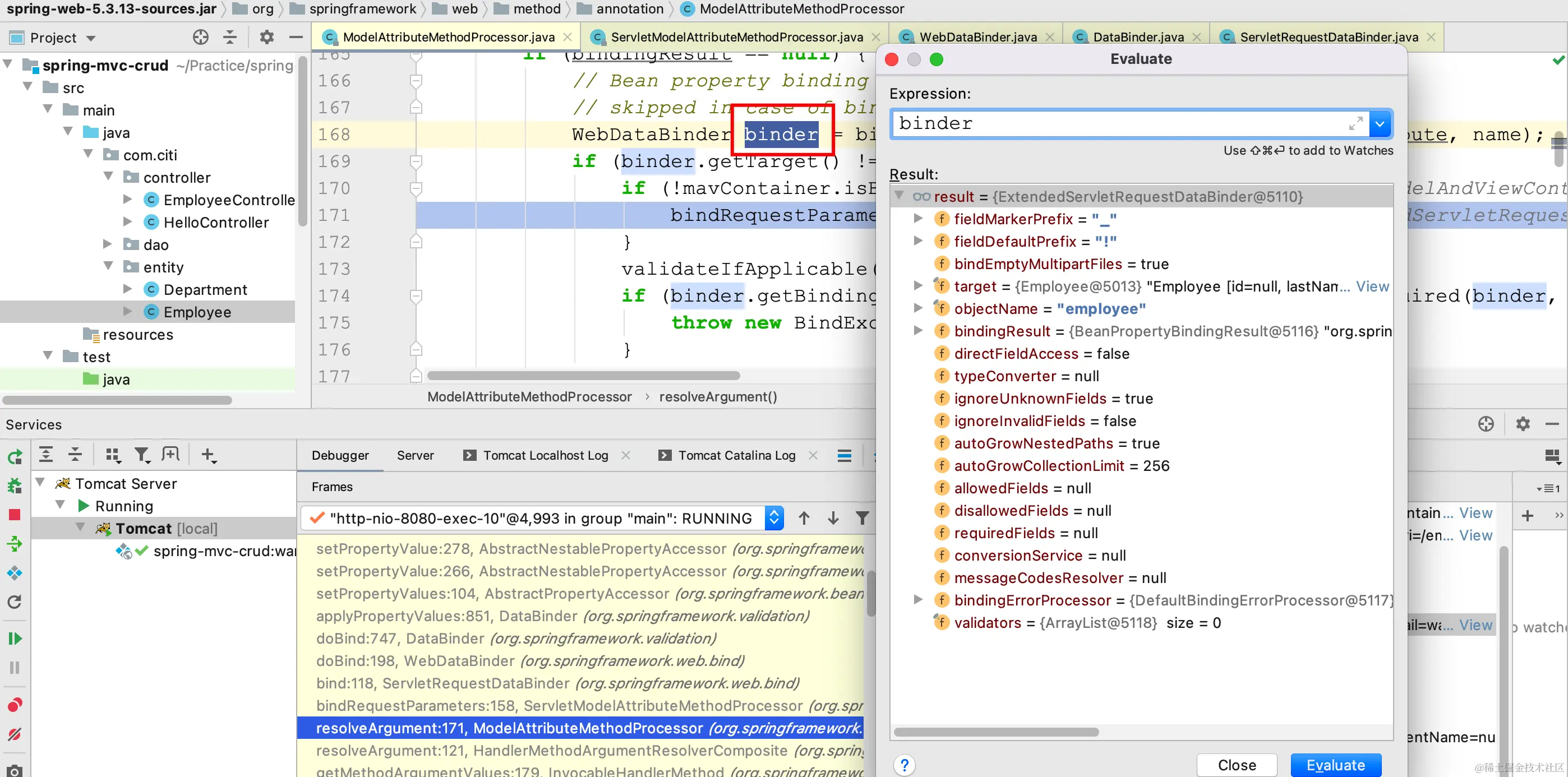The width and height of the screenshot is (1568, 777).
Task: Open the expression history dropdown arrow
Action: coord(1380,124)
